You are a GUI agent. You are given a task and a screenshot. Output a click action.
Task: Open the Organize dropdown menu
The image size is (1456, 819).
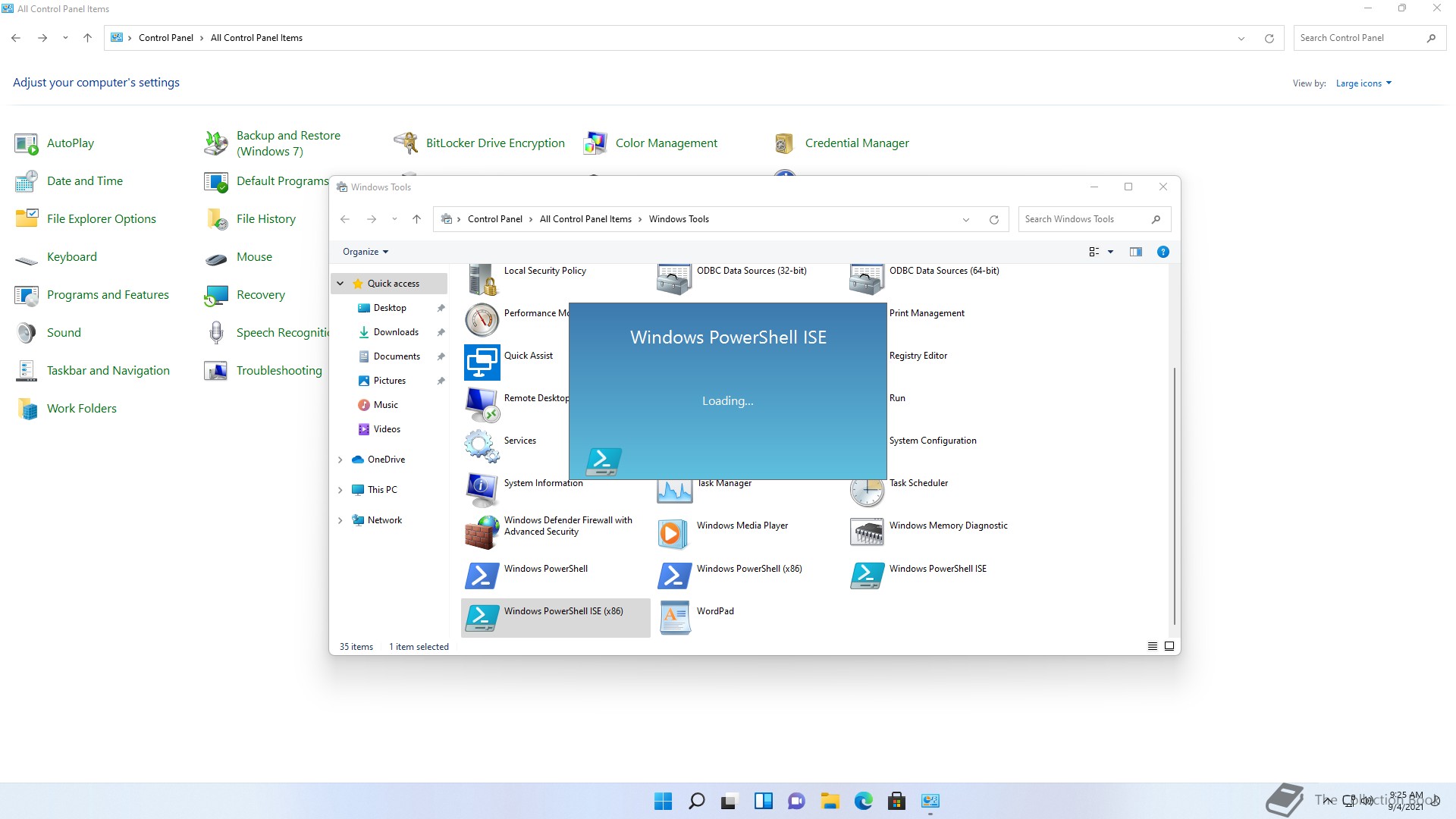click(366, 252)
